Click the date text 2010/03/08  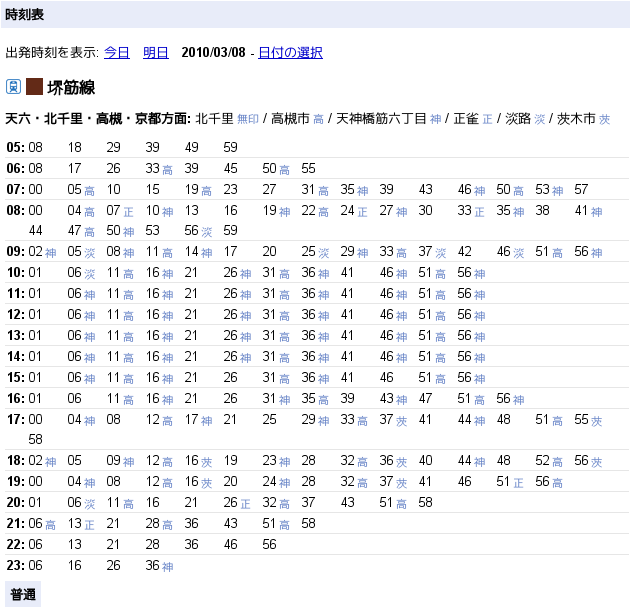click(x=213, y=53)
